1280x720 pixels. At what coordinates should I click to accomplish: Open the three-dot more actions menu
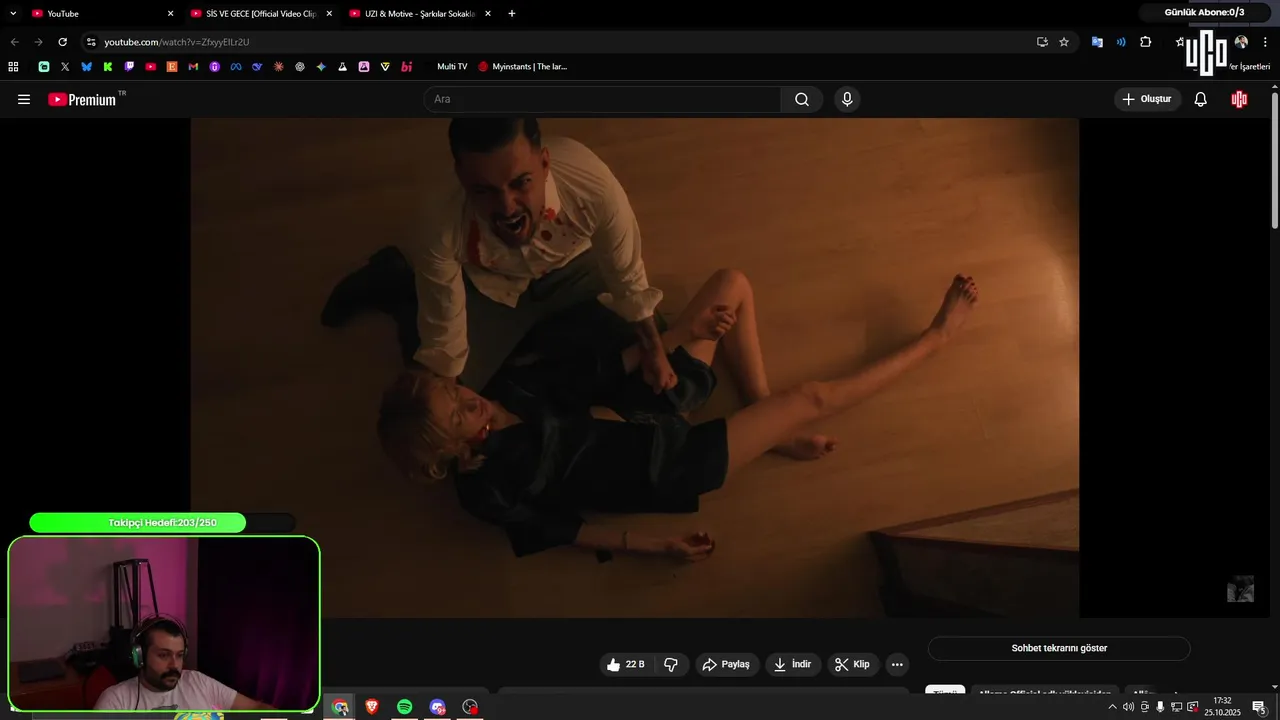click(x=897, y=664)
